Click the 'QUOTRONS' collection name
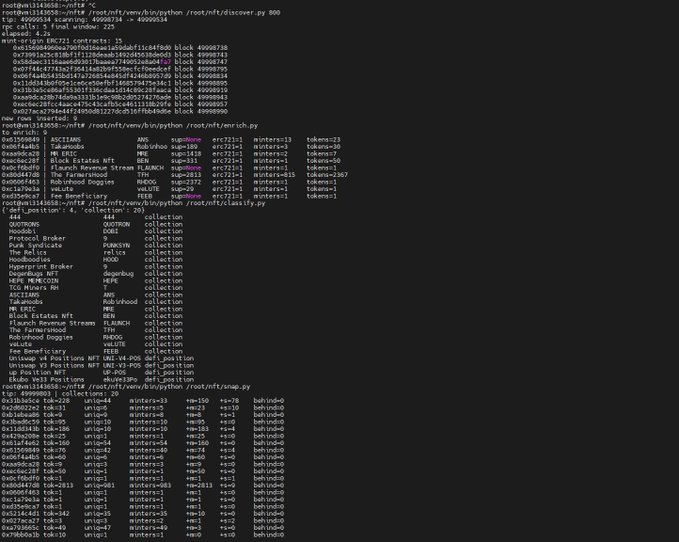 pyautogui.click(x=24, y=224)
